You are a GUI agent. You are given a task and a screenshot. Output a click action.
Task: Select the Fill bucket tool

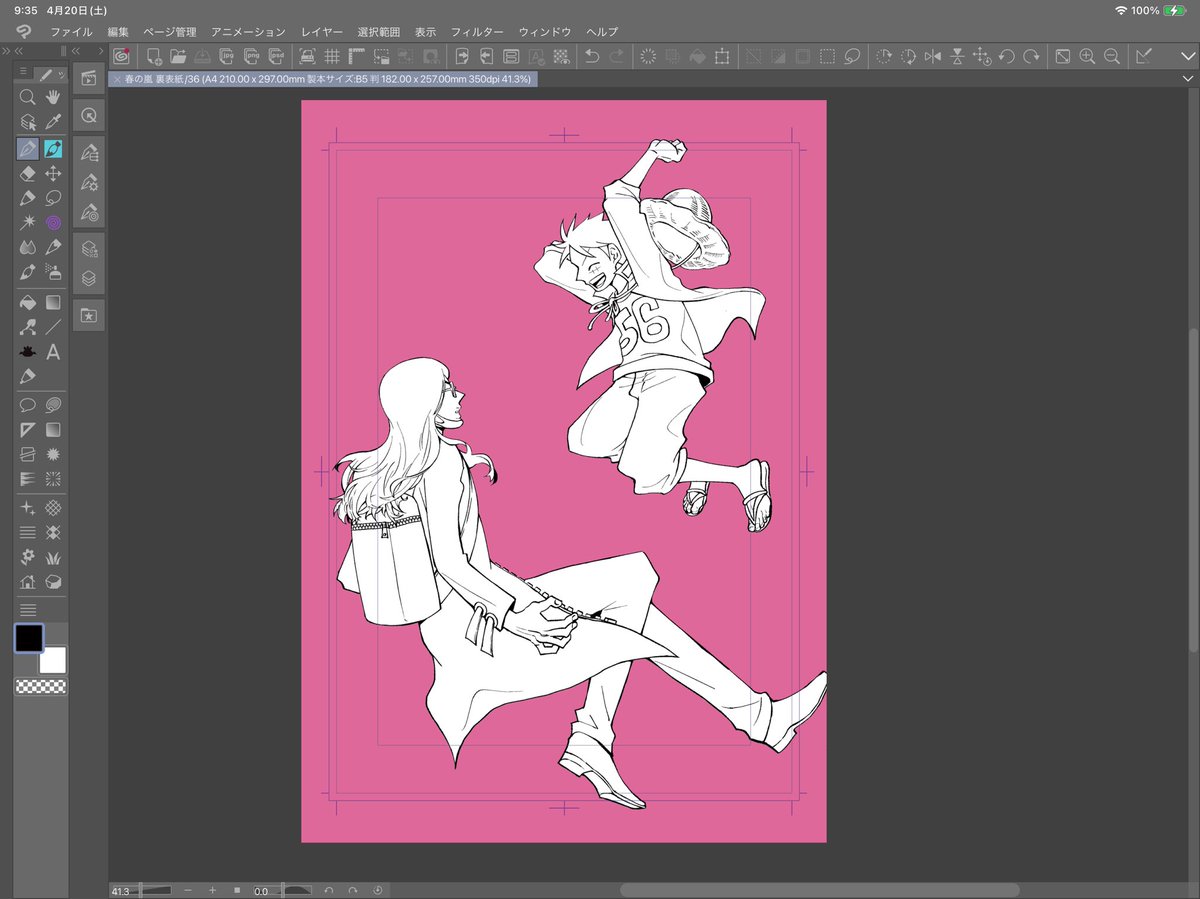pyautogui.click(x=28, y=301)
